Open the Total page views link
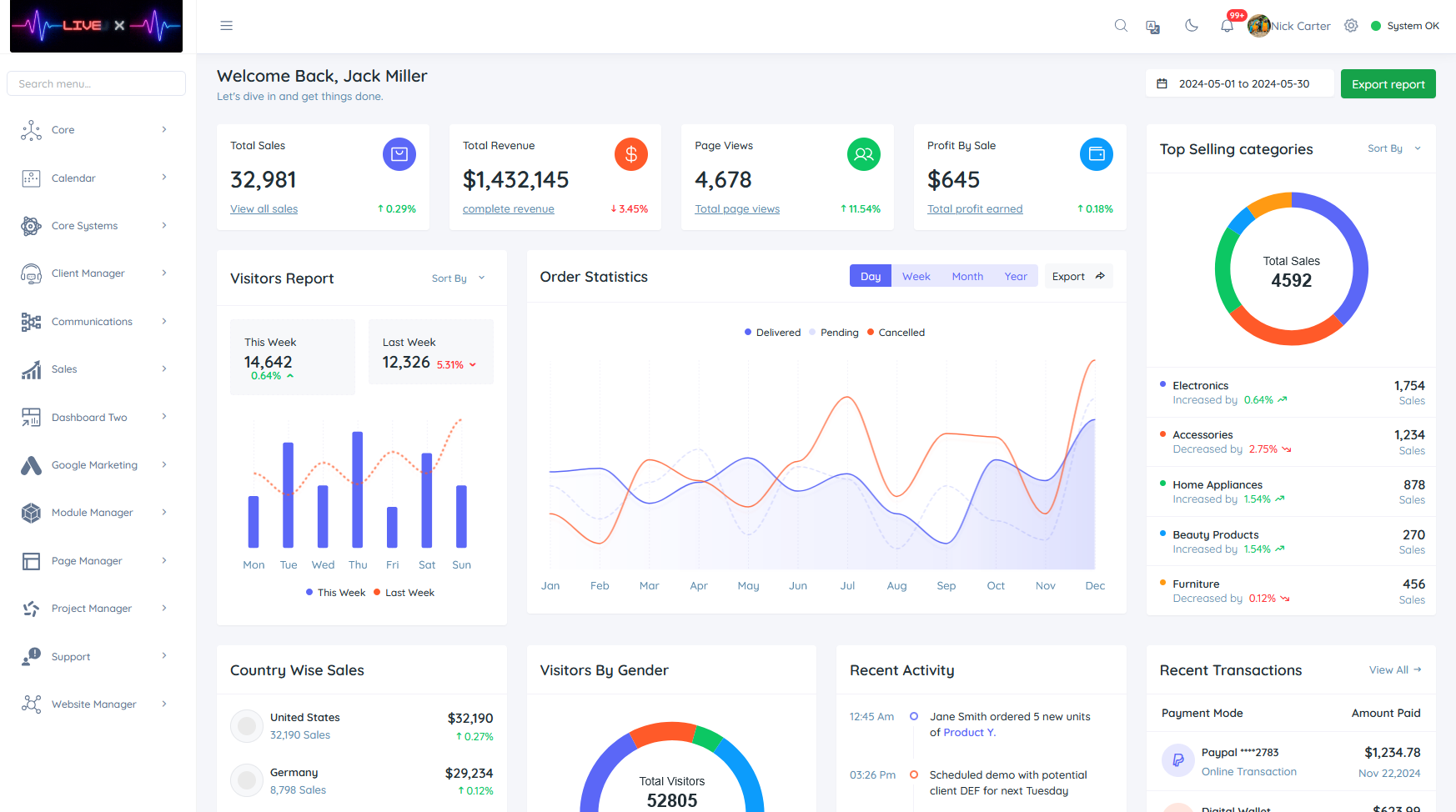This screenshot has height=812, width=1456. click(737, 209)
